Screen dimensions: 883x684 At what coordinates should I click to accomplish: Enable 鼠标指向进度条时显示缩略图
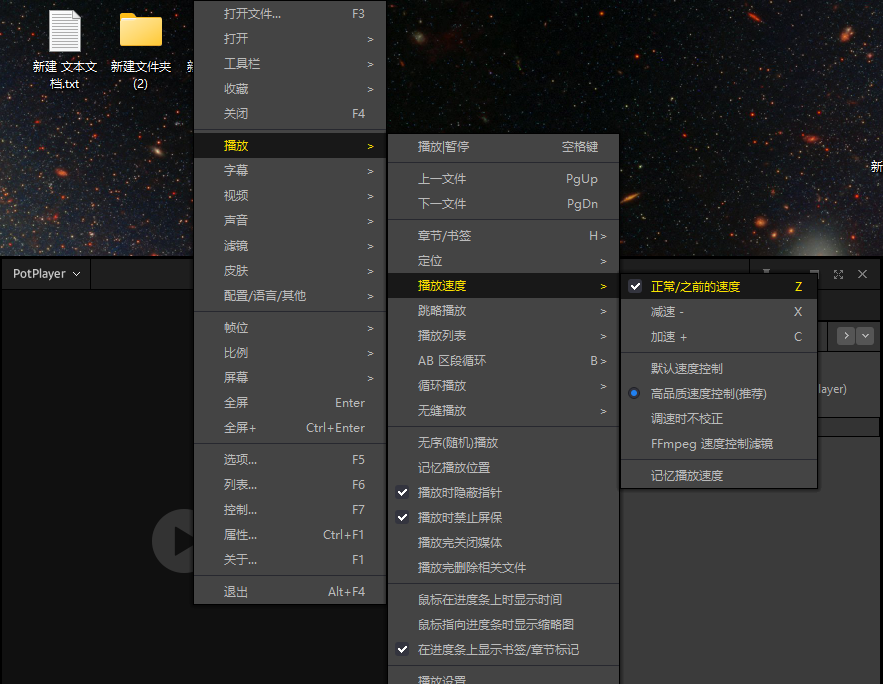[503, 624]
